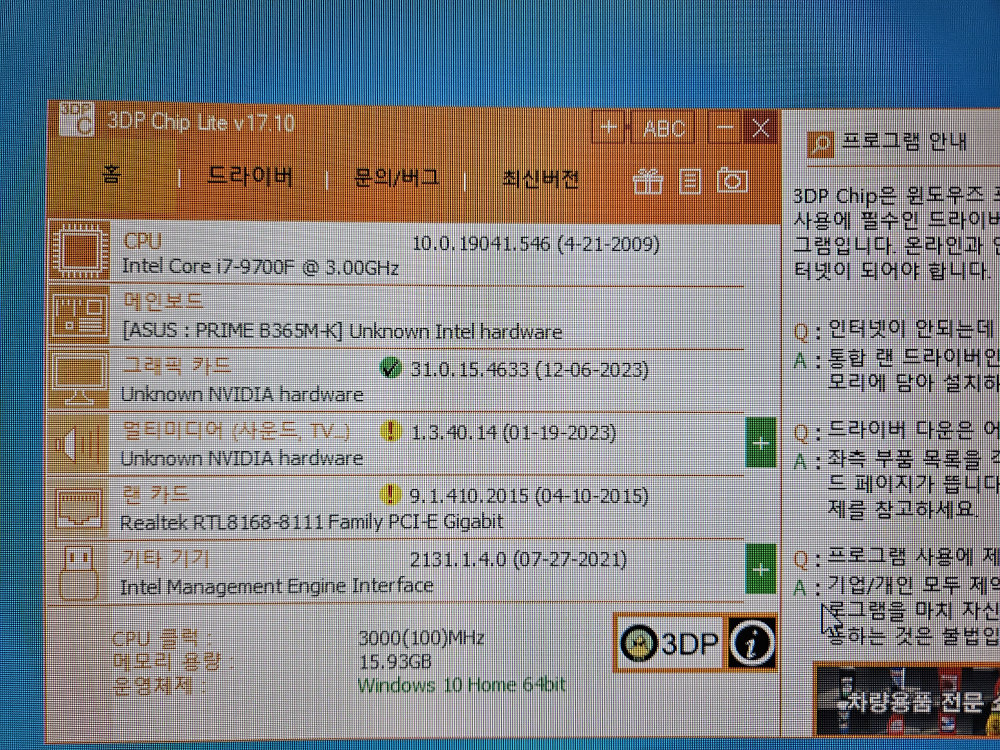Click the plus button in title bar
1000x750 pixels.
(x=608, y=128)
